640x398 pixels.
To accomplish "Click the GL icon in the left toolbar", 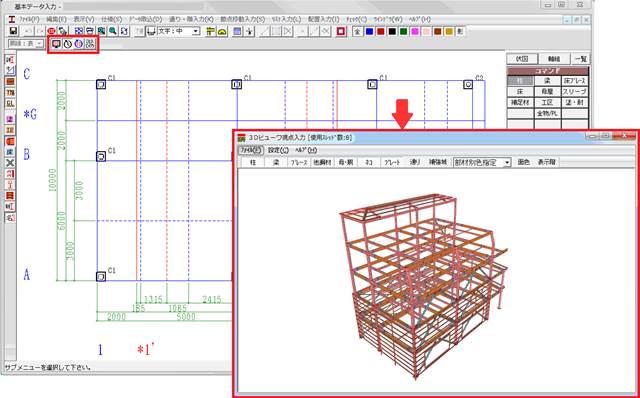I will pos(11,103).
